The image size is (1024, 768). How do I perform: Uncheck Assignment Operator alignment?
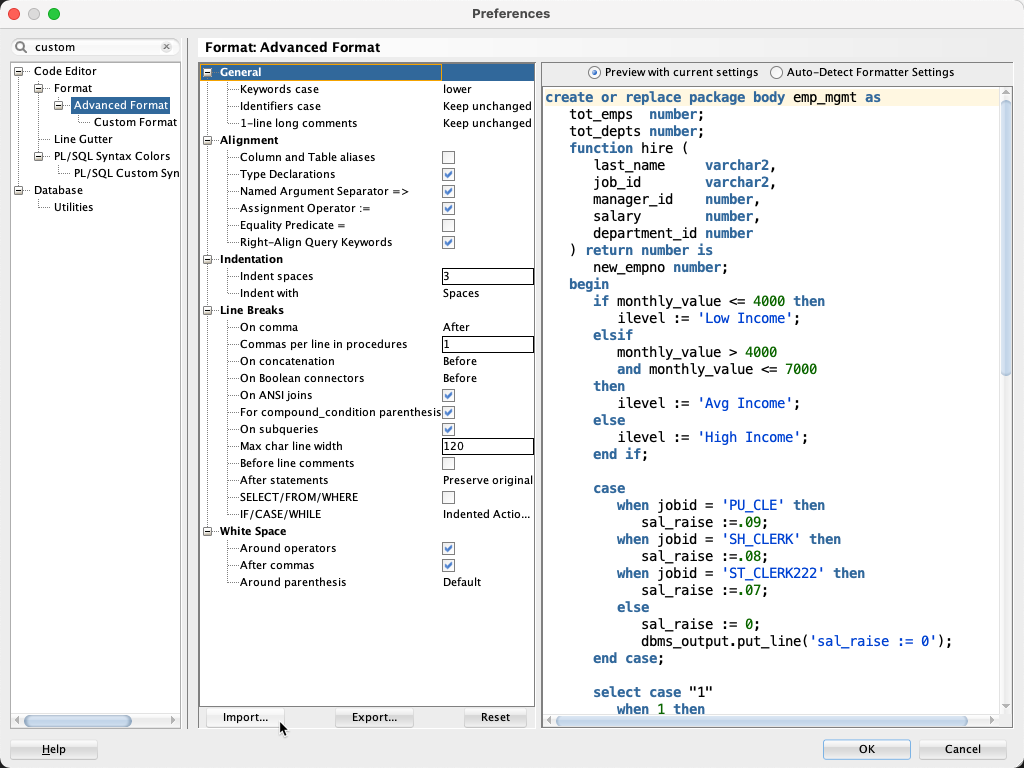click(x=448, y=208)
